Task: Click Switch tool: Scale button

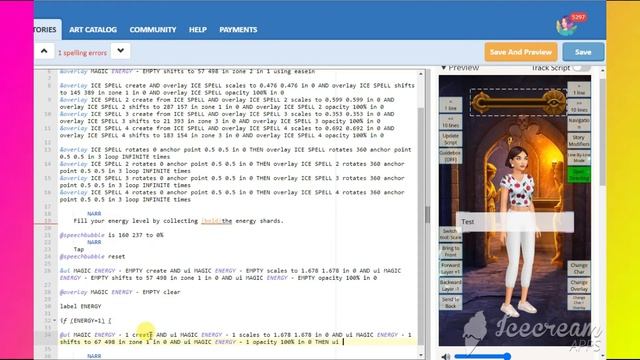Action: [x=451, y=234]
